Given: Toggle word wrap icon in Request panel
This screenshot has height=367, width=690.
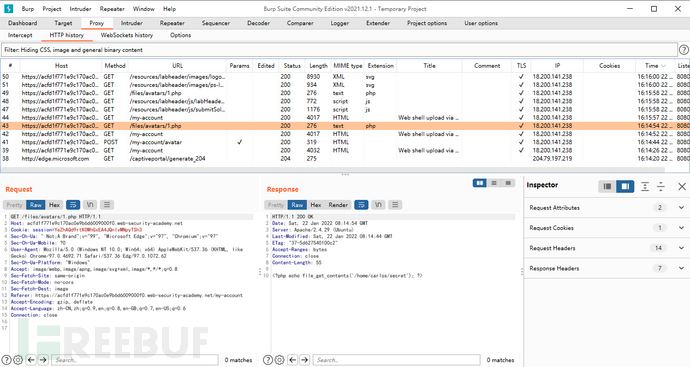Looking at the screenshot, I should click(x=73, y=205).
